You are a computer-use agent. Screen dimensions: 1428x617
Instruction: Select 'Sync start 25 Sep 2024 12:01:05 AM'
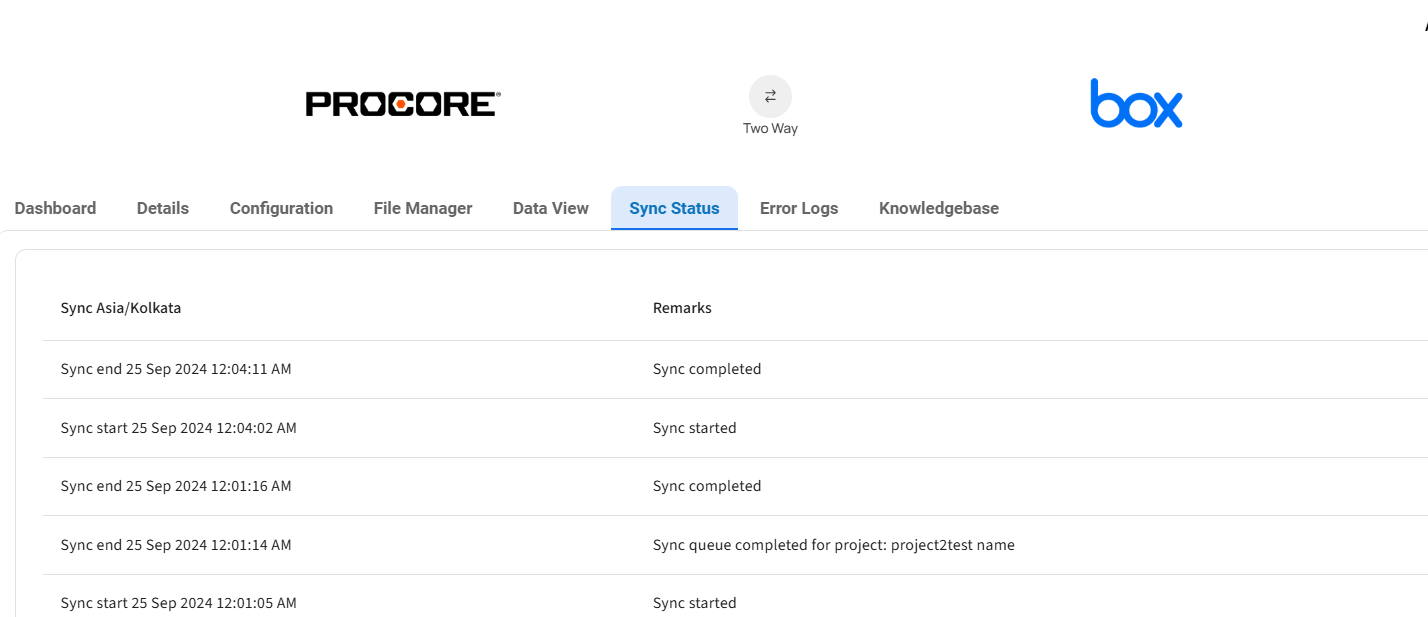[x=178, y=603]
